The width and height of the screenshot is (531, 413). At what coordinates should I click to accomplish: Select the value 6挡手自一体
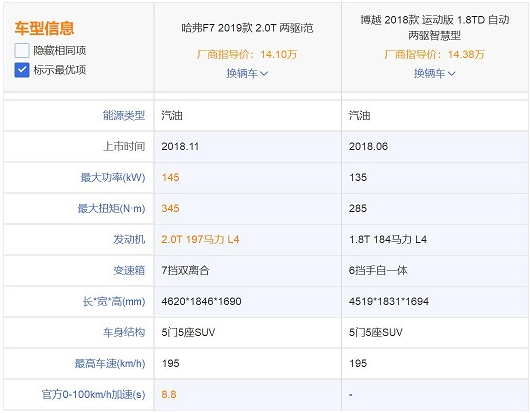(378, 270)
